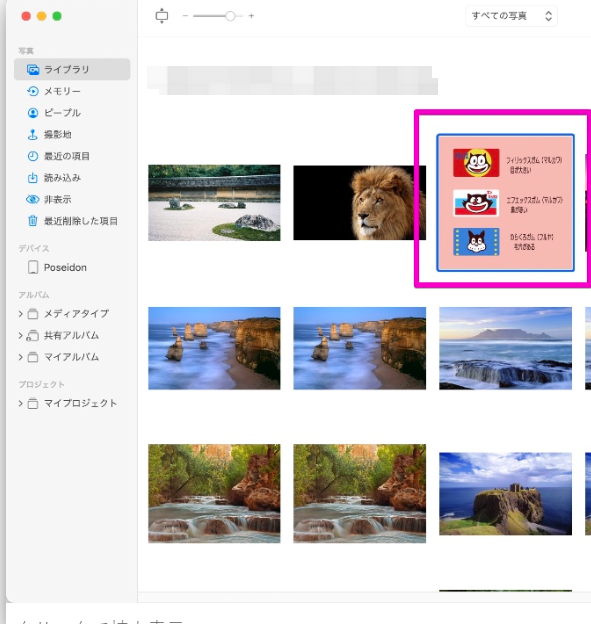Select the first forest waterfall photo

click(214, 493)
